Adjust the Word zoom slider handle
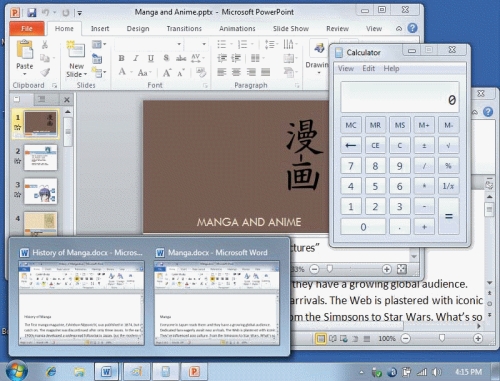 click(x=442, y=338)
